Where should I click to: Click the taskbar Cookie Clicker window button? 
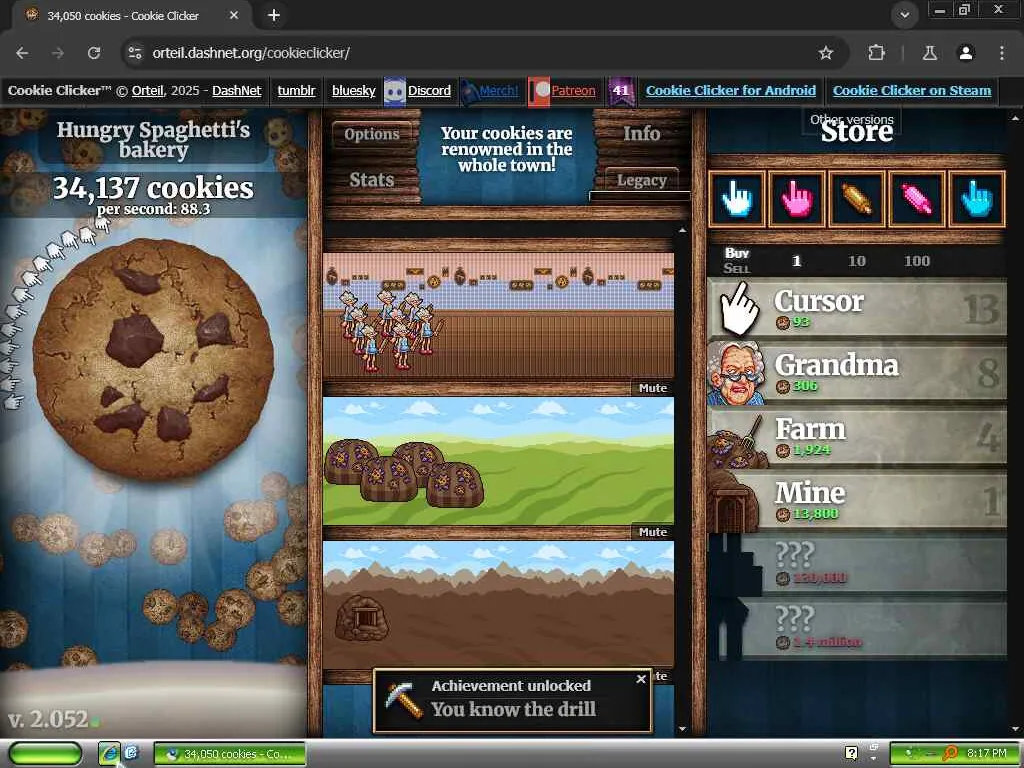[x=230, y=754]
